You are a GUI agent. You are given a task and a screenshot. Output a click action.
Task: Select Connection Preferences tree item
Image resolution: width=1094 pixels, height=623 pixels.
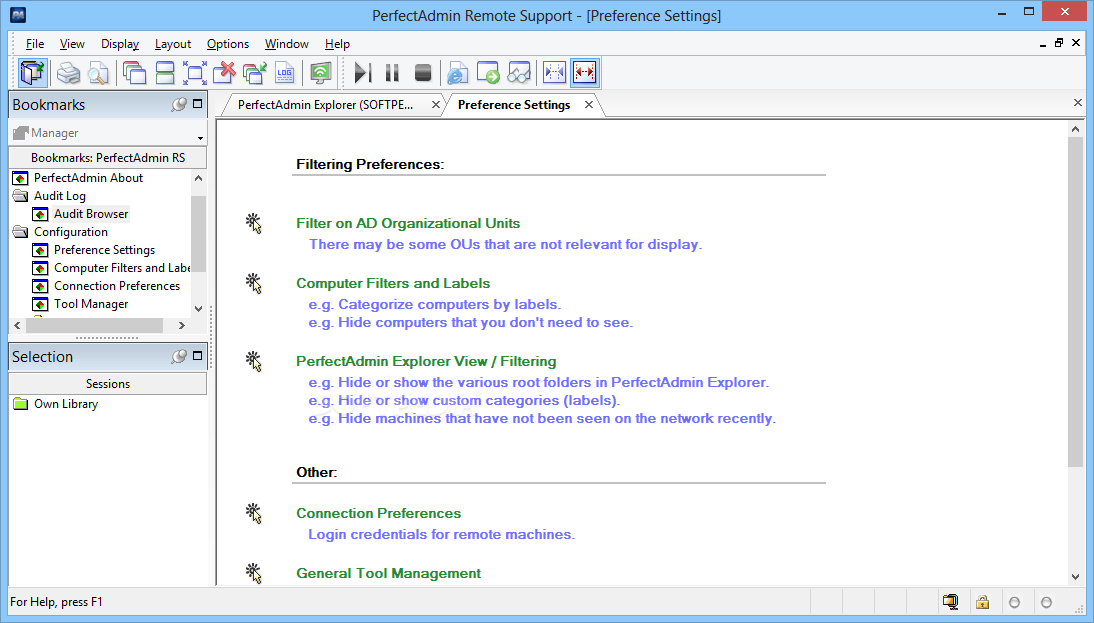117,286
